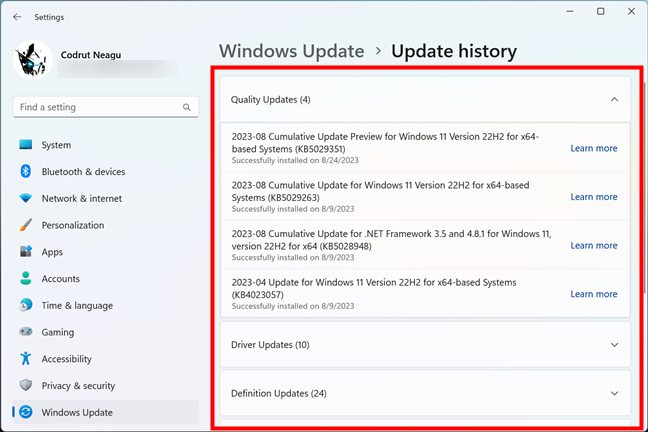
Task: Click the Codrut Neagu account name
Action: tap(91, 55)
